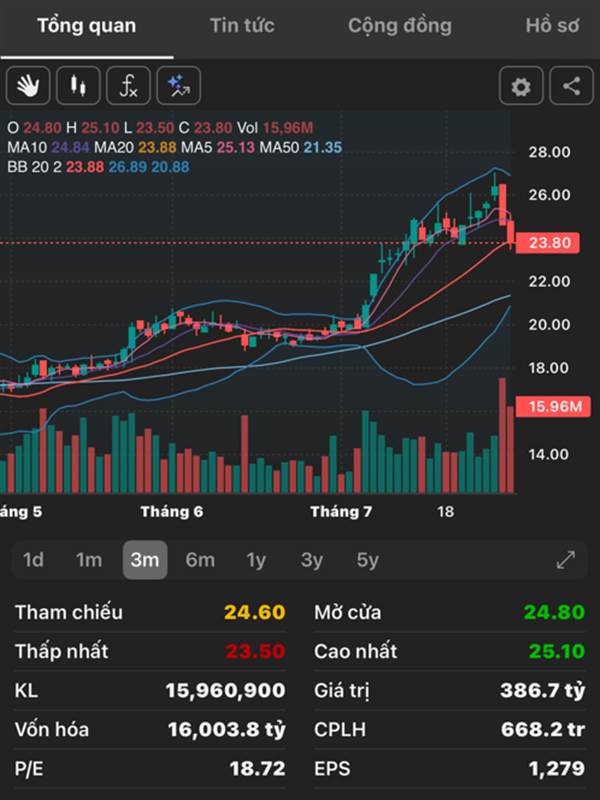Open the Cộng đồng tab
Screen dimensions: 600x800
[400, 26]
